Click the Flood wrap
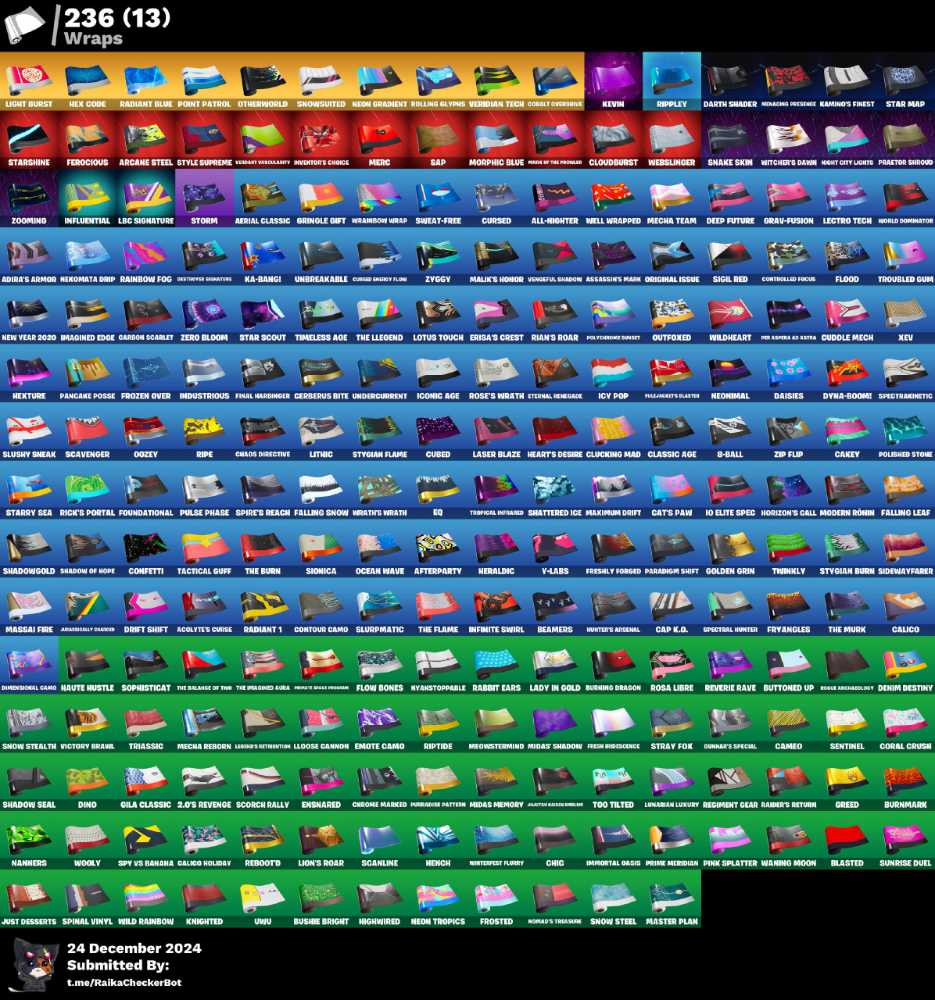 pos(848,256)
